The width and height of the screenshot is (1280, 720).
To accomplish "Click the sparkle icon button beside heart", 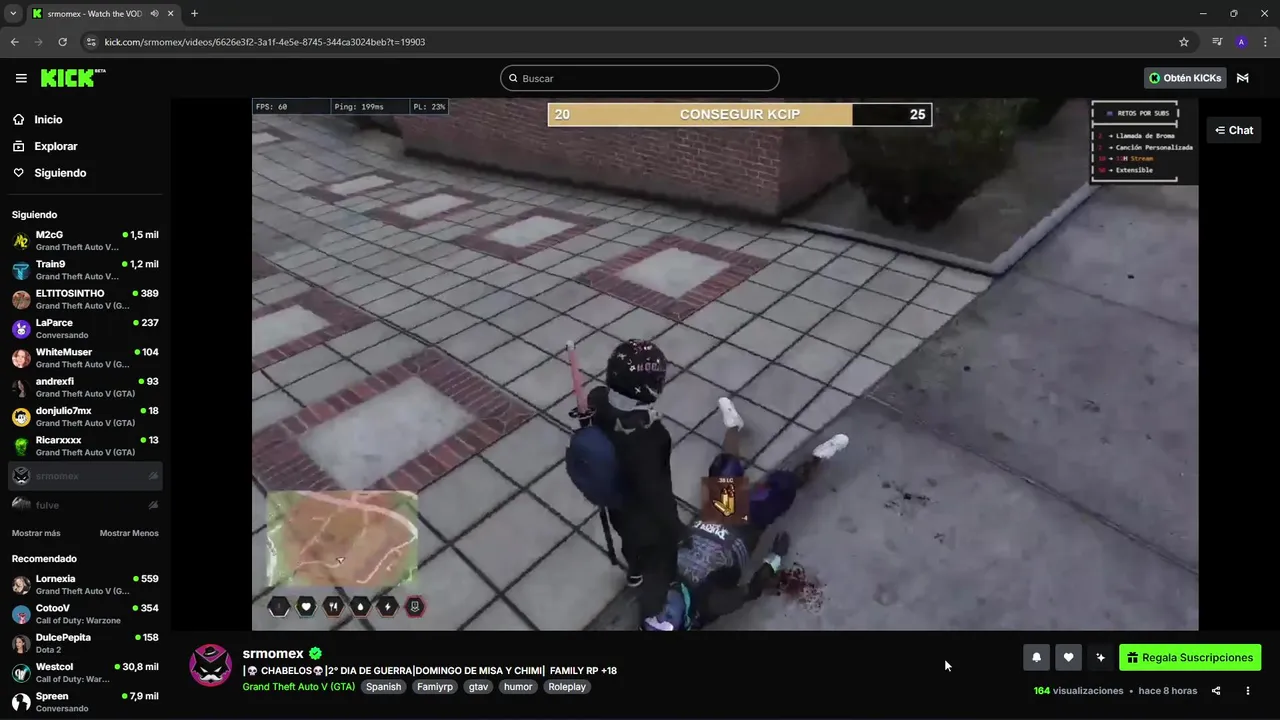I will (x=1100, y=657).
